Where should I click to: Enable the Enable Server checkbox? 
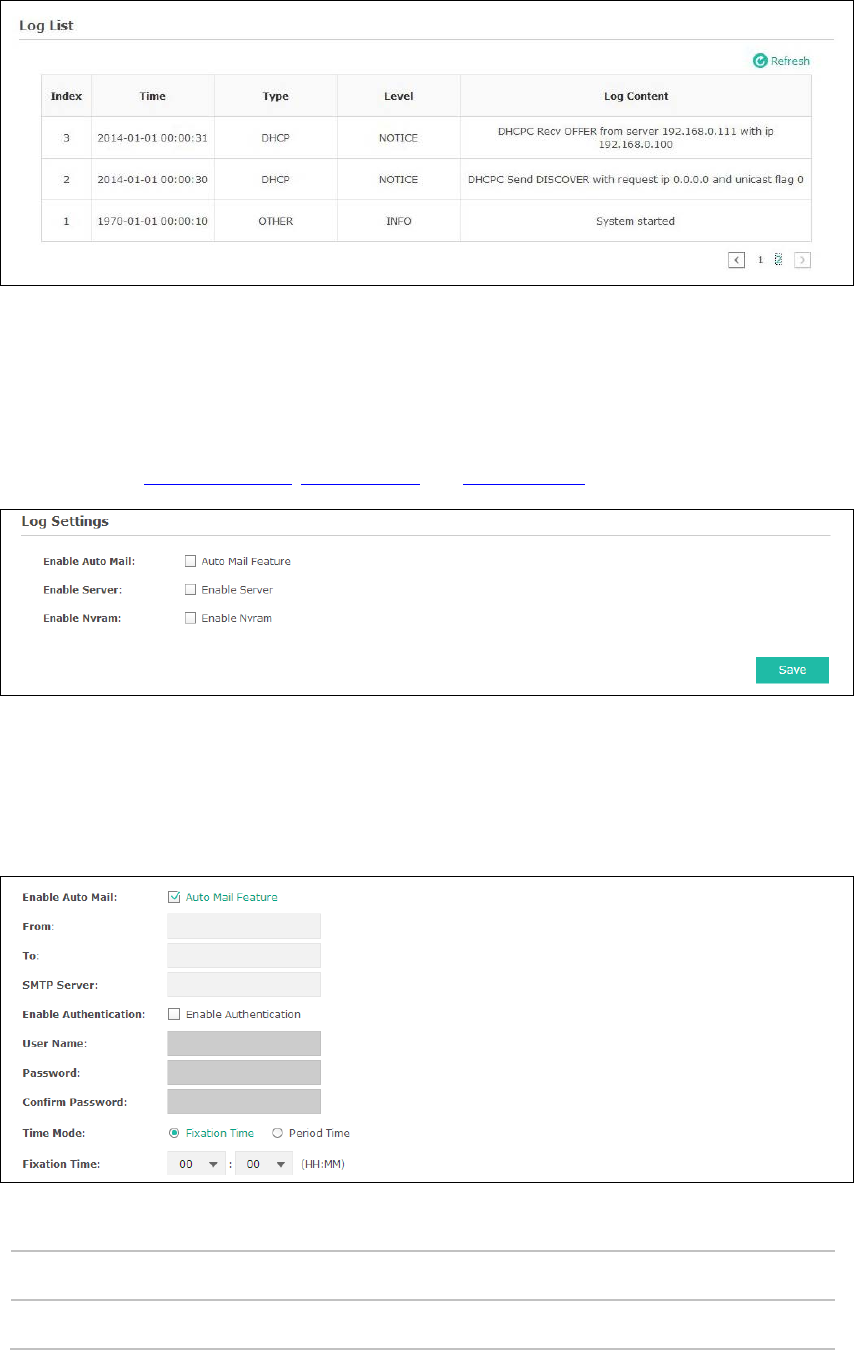click(x=191, y=590)
